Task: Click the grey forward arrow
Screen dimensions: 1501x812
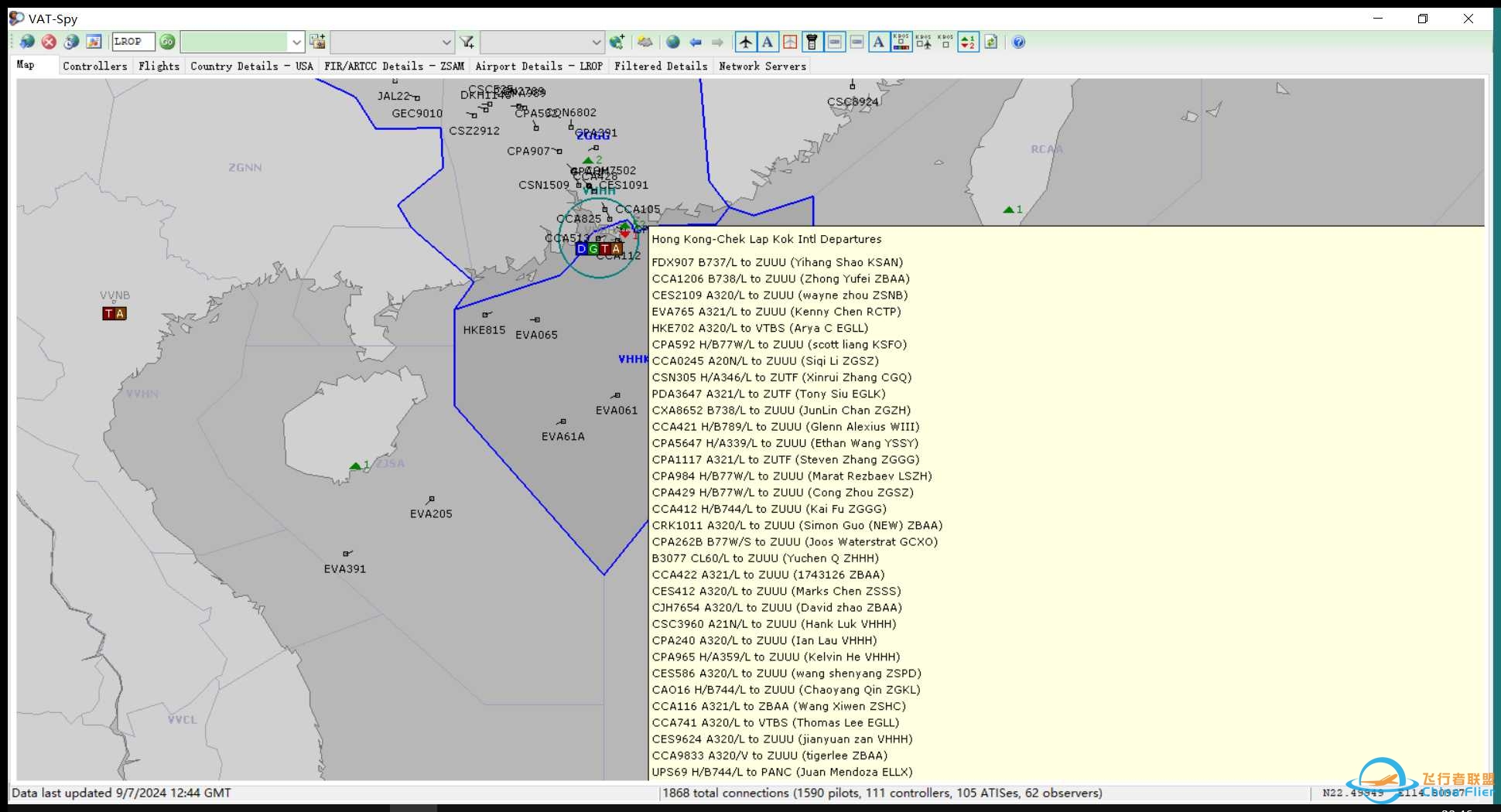Action: point(717,42)
